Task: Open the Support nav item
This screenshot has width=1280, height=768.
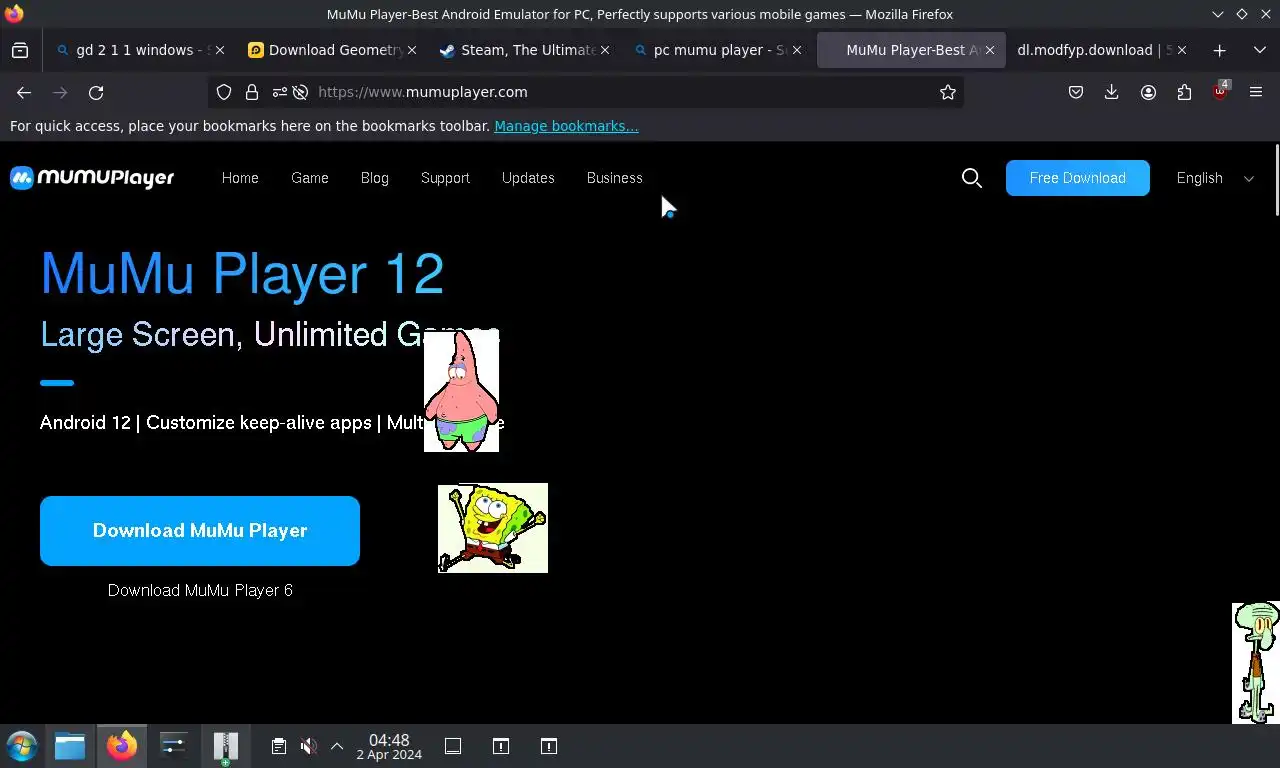Action: click(x=445, y=178)
